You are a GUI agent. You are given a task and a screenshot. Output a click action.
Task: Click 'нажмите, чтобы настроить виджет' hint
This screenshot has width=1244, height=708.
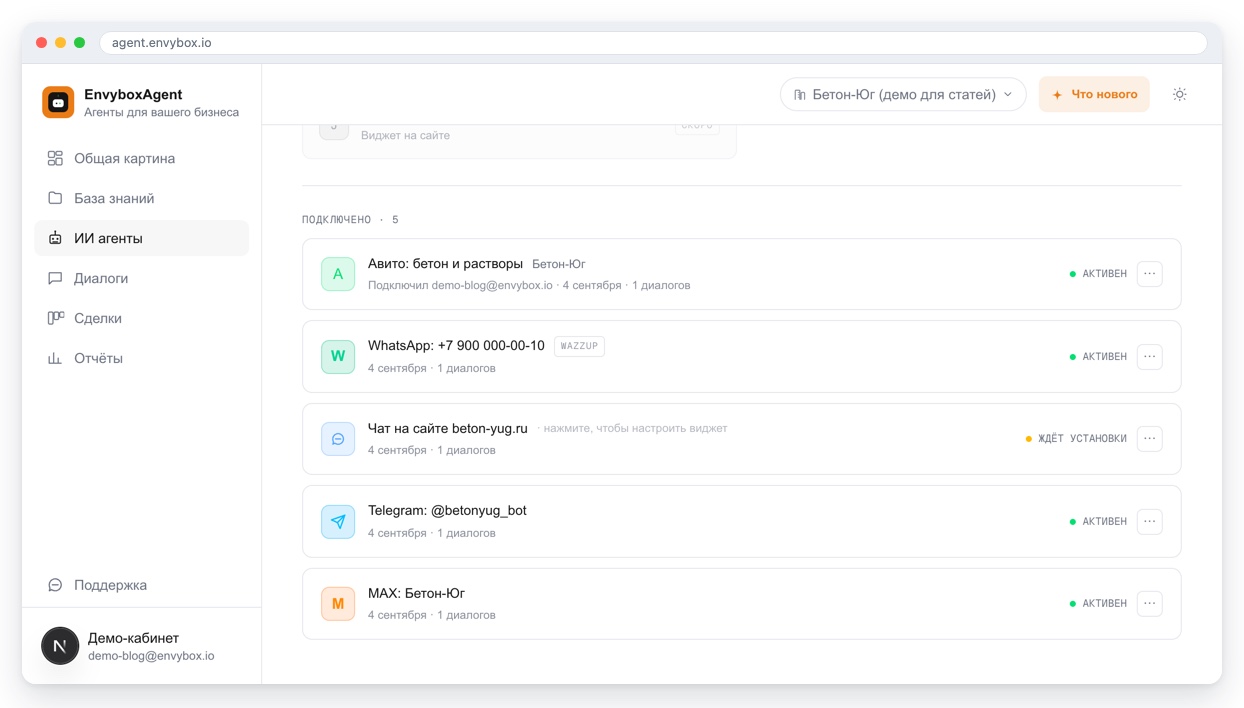click(635, 428)
